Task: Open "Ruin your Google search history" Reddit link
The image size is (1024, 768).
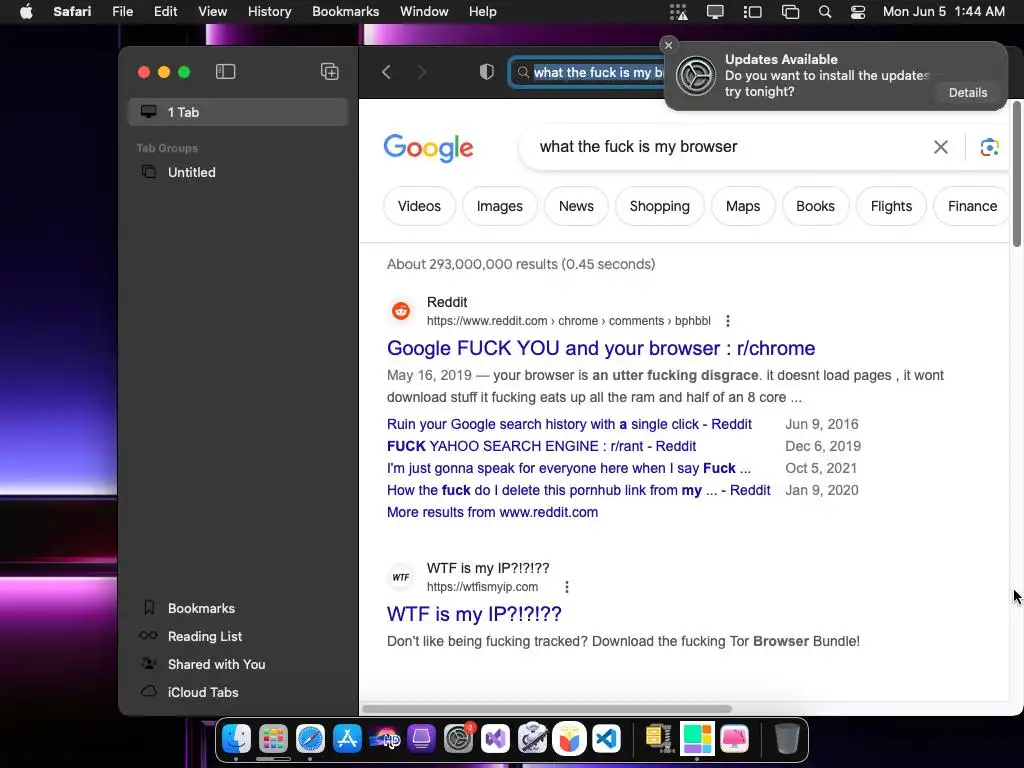Action: click(x=569, y=424)
